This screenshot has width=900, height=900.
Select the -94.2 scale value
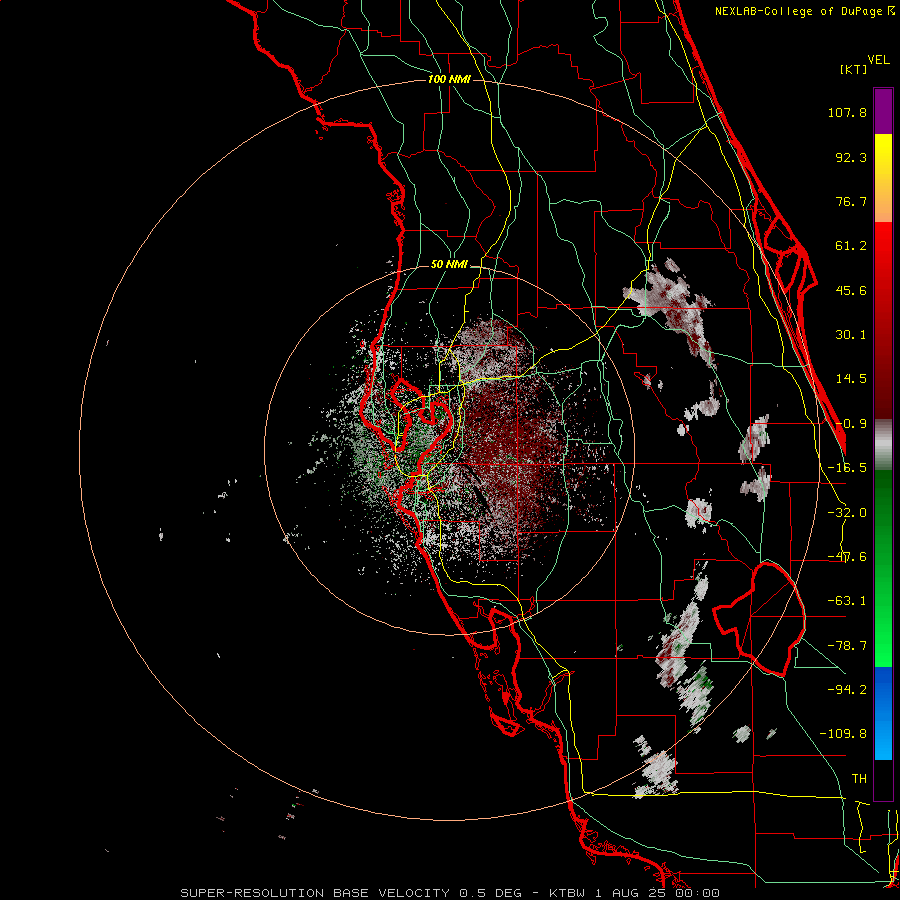pos(847,690)
